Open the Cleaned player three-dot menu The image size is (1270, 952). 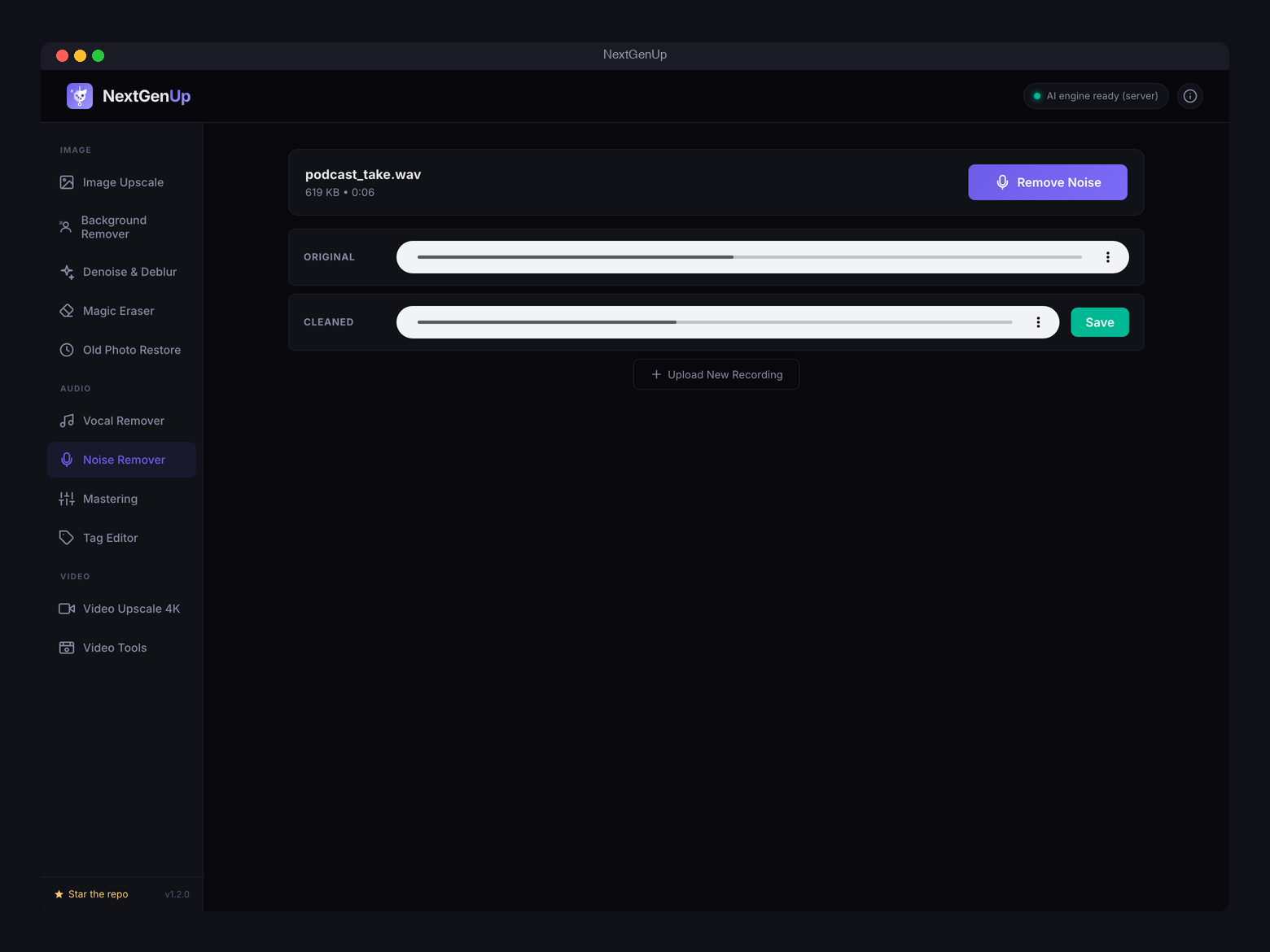pyautogui.click(x=1038, y=322)
